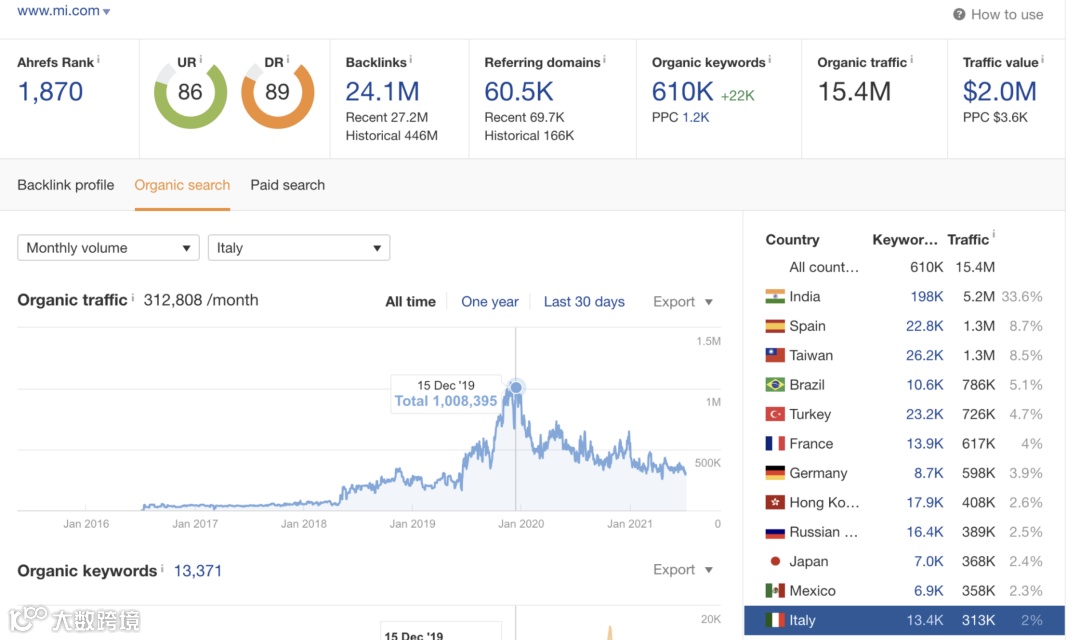
Task: Open the Monthly volume dropdown
Action: 108,248
